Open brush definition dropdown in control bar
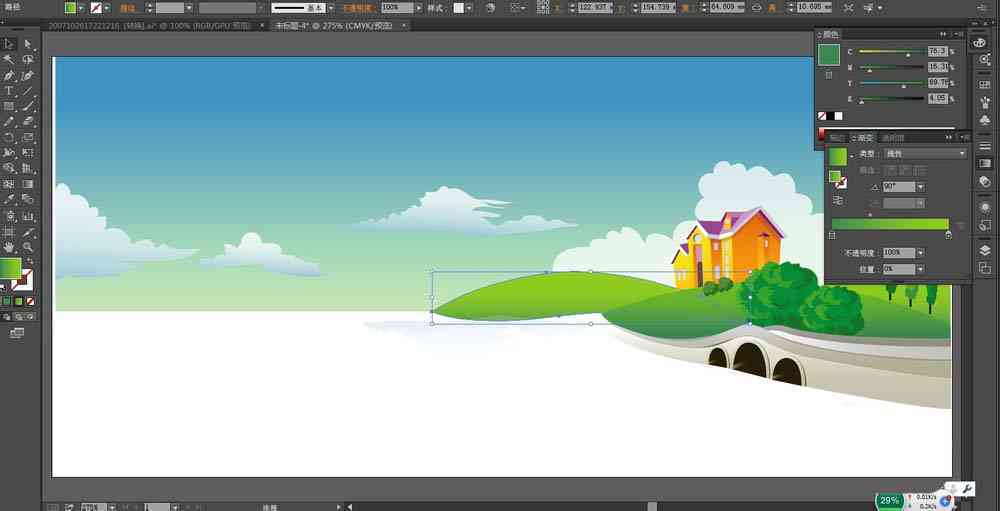1000x511 pixels. (x=330, y=8)
